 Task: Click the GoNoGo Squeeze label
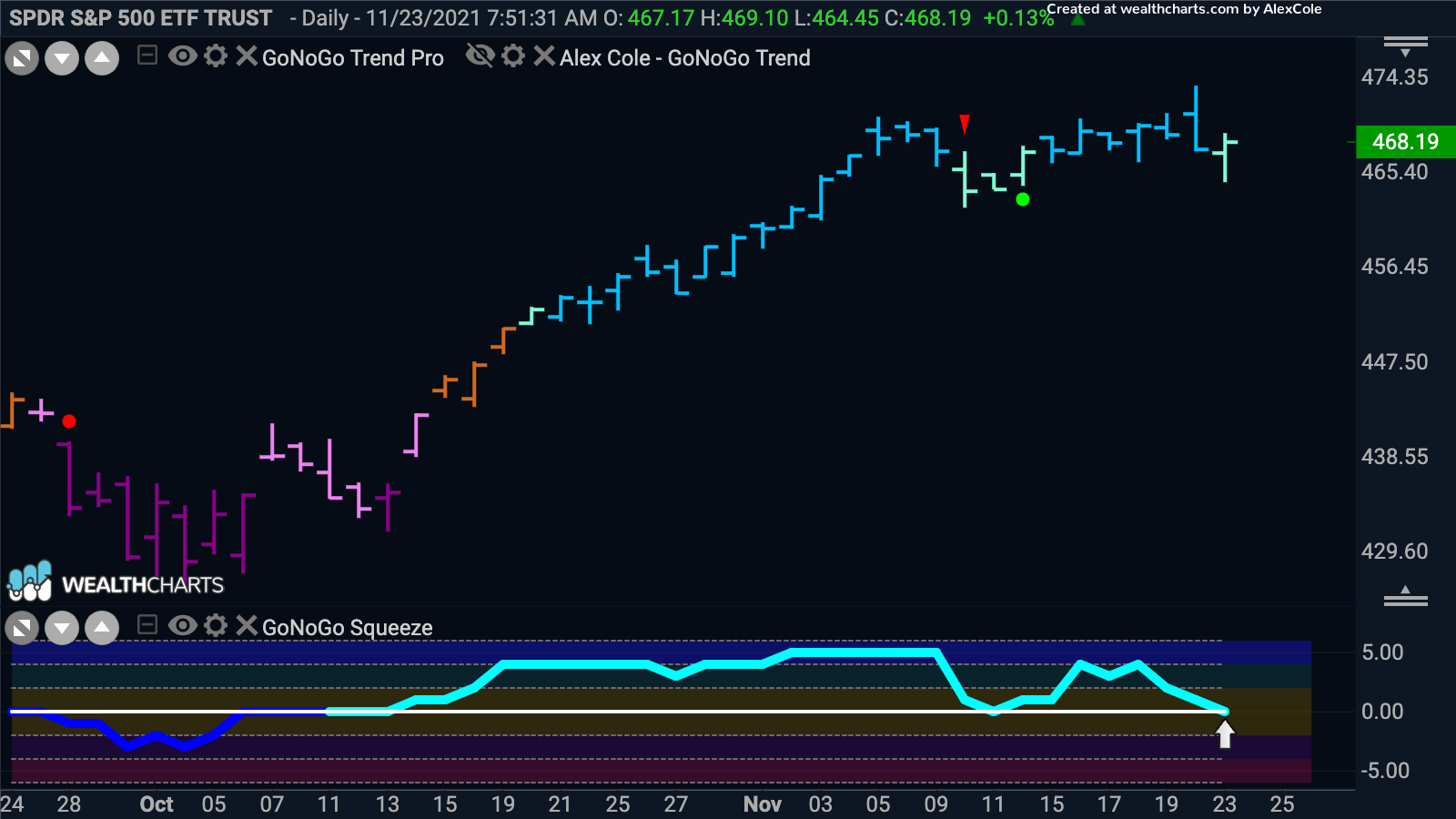tap(348, 628)
